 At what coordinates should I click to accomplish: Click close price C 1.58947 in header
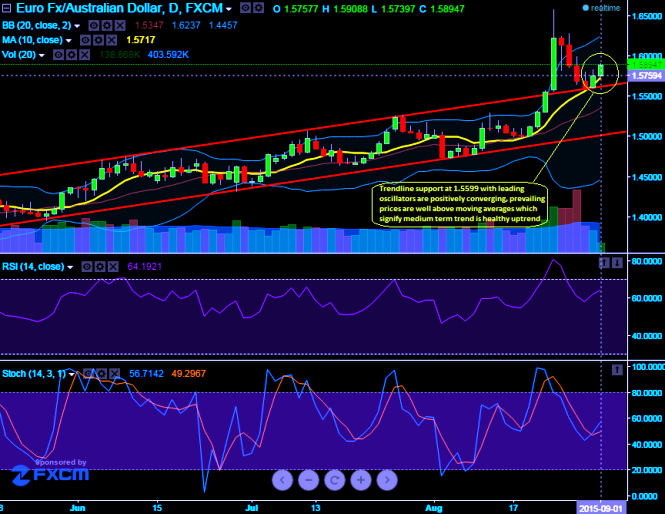pyautogui.click(x=442, y=9)
